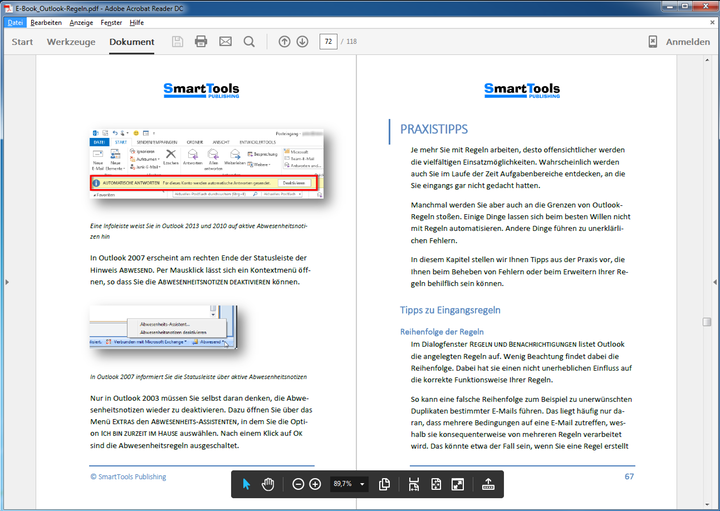Click the Acrobat PDF icon in title bar
The height and width of the screenshot is (511, 720).
point(9,8)
